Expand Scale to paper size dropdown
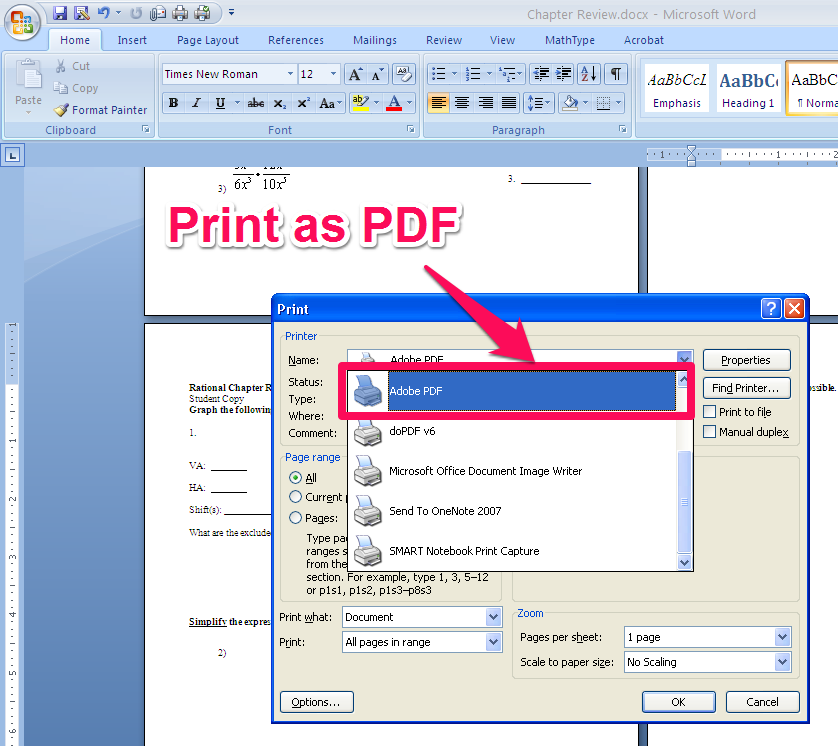 (x=782, y=662)
